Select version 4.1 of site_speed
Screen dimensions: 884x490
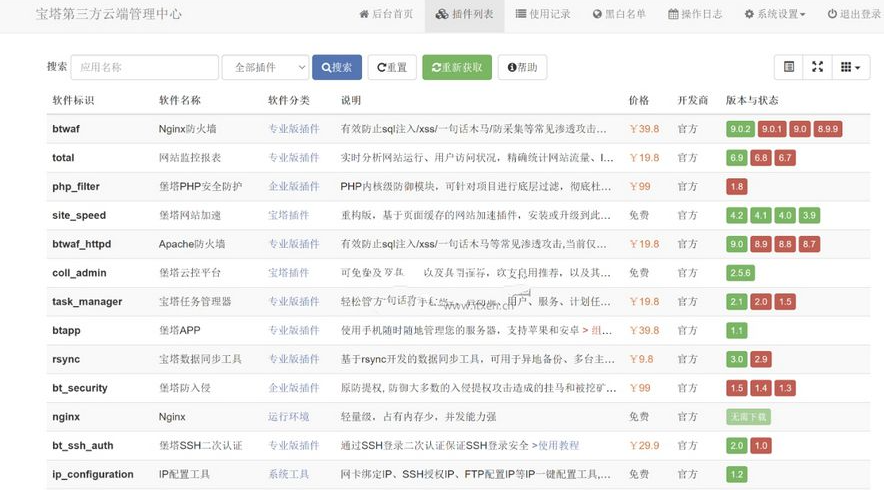pos(761,215)
